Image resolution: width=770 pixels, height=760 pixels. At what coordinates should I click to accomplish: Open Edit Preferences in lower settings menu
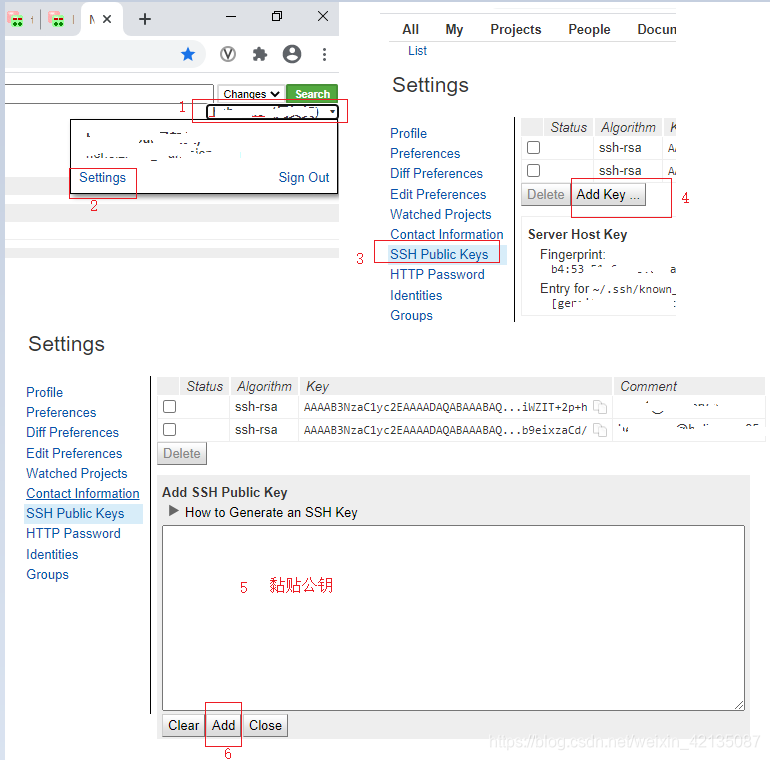click(74, 453)
